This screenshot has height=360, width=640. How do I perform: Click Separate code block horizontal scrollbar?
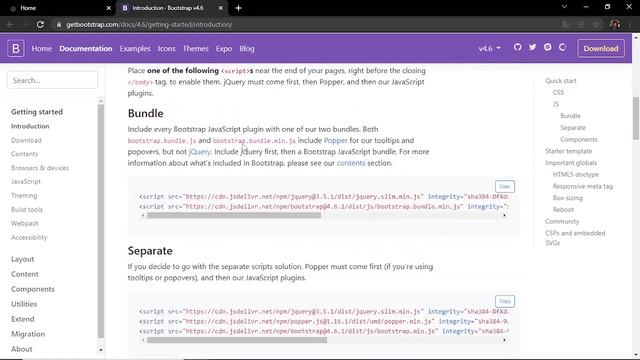pos(237,340)
